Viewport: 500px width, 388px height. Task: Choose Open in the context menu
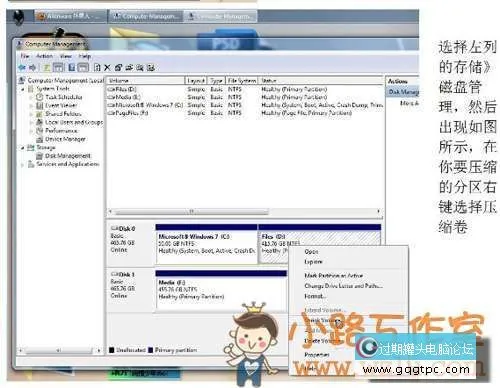tap(311, 252)
